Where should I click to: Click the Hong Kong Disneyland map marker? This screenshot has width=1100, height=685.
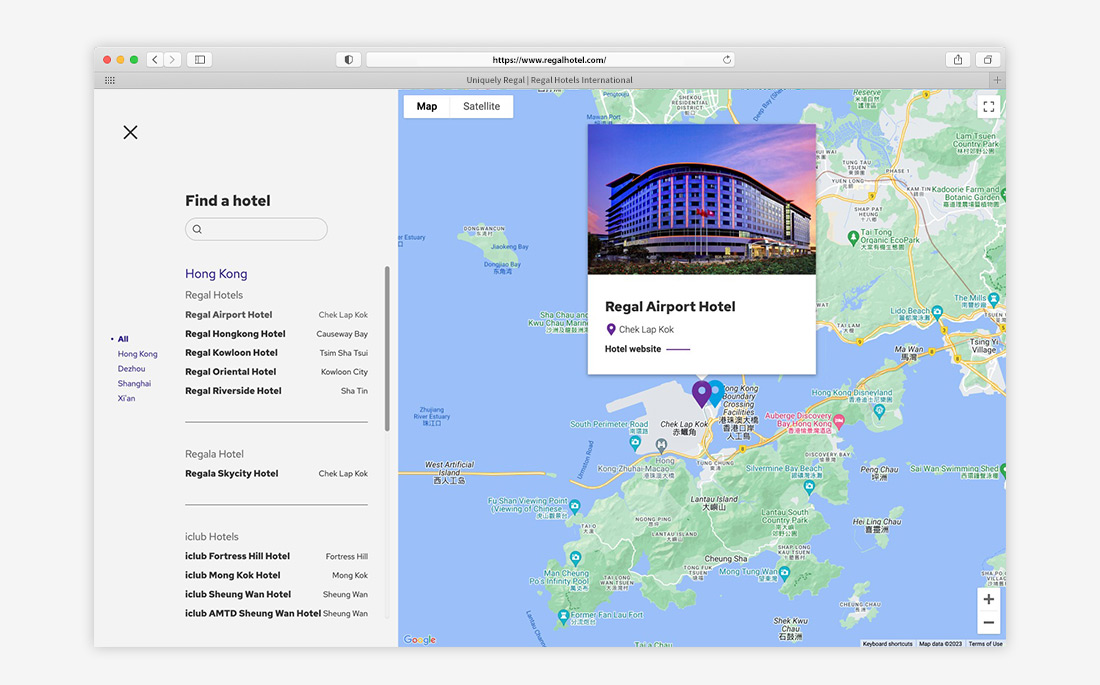pyautogui.click(x=880, y=412)
